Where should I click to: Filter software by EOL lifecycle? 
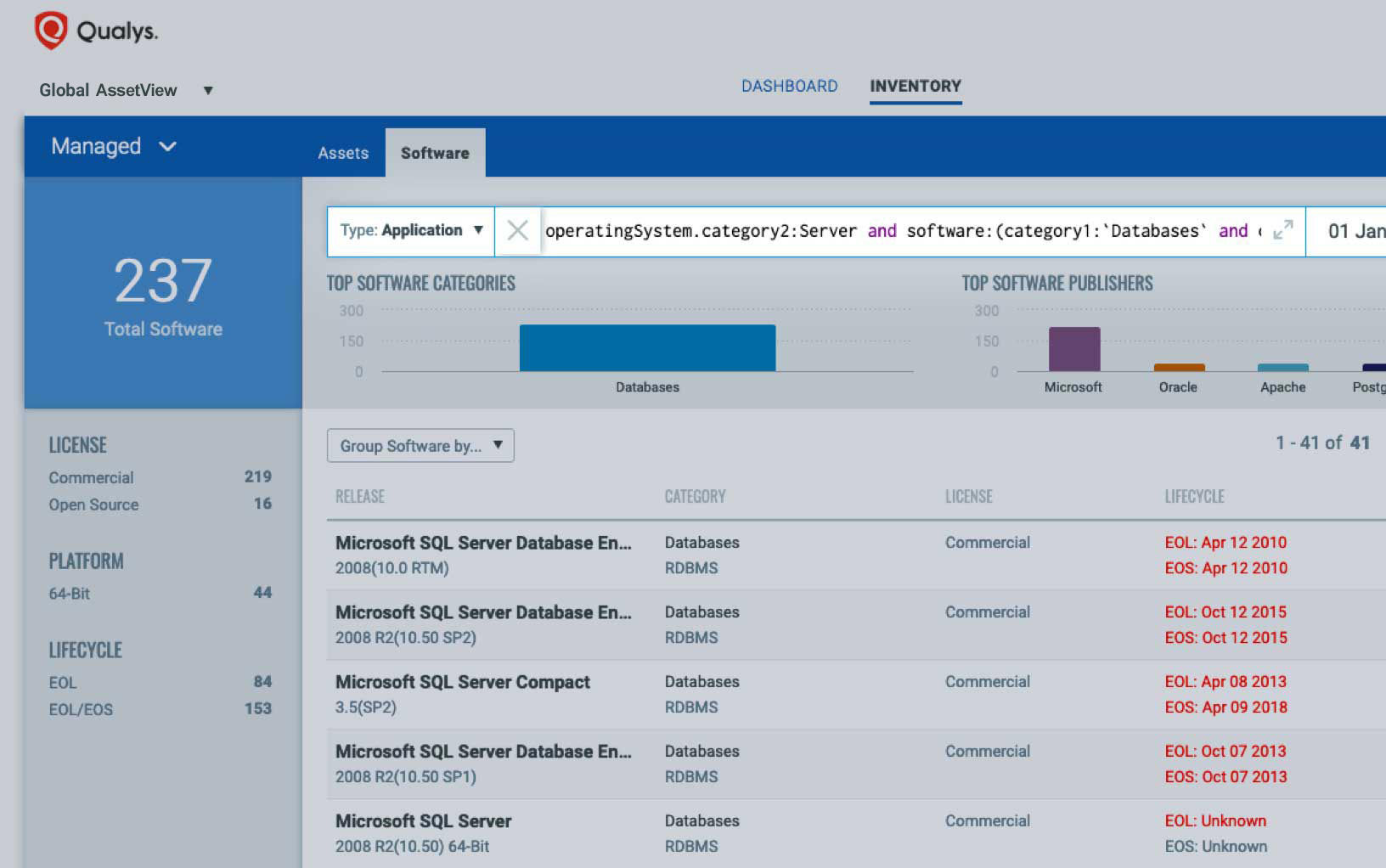(61, 682)
